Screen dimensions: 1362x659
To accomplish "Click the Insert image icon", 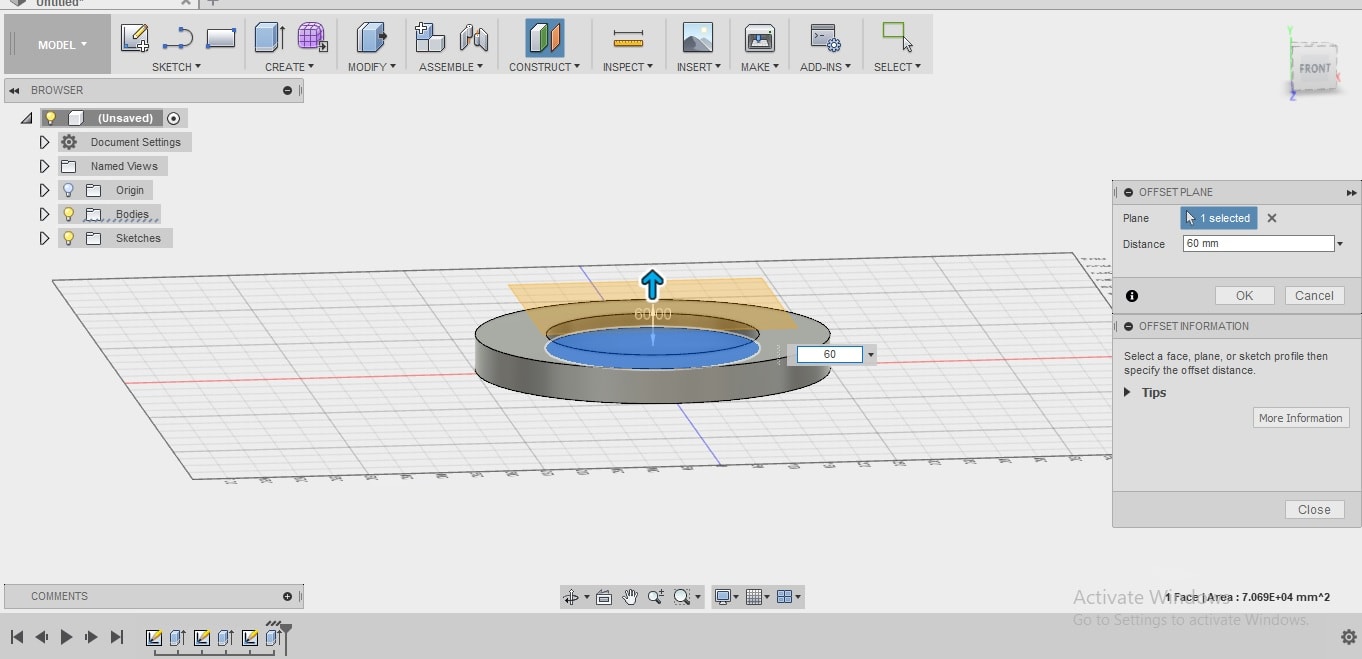I will point(697,38).
